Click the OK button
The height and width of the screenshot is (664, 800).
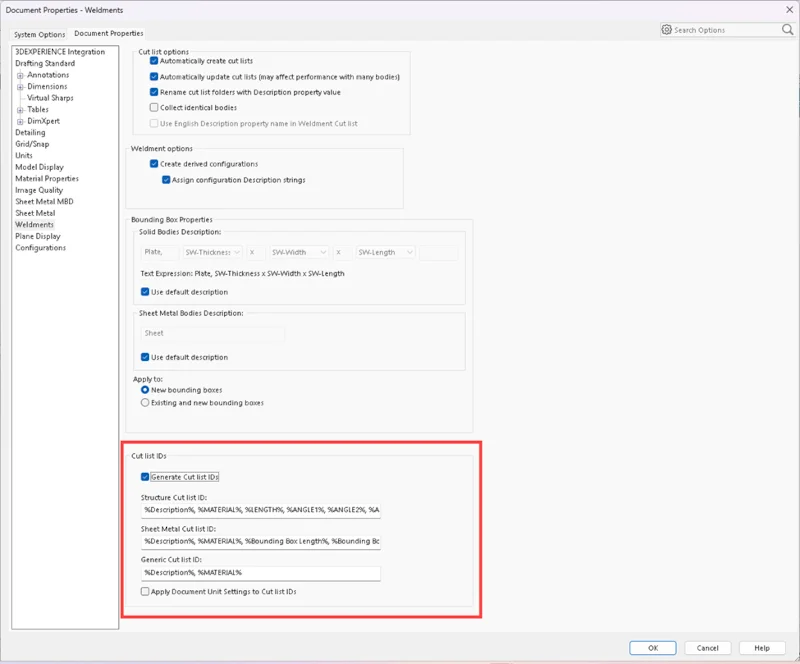coord(653,648)
